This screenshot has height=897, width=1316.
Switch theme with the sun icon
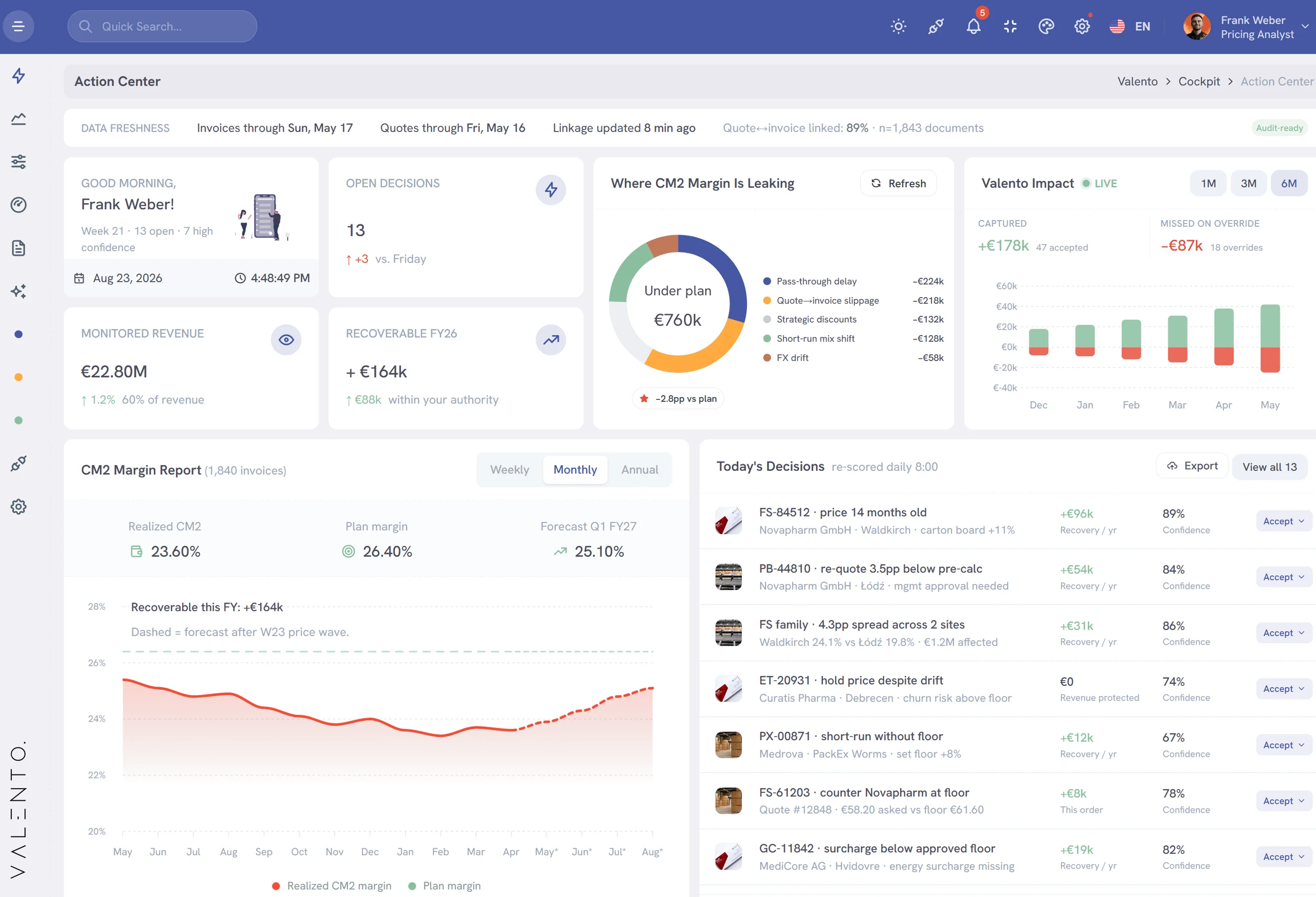click(898, 27)
